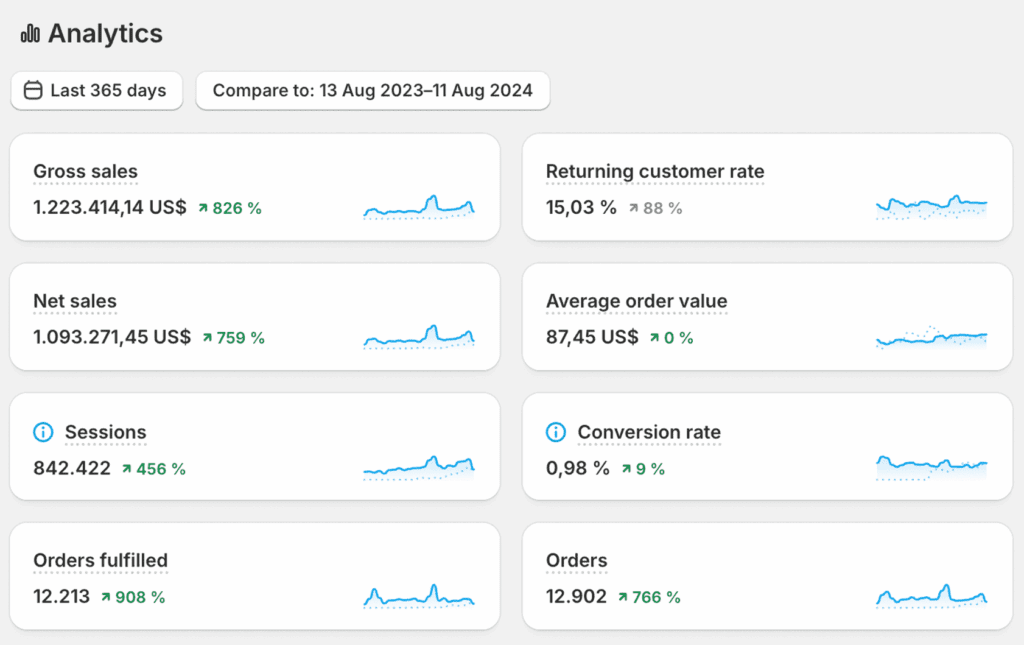Open the Net sales report
This screenshot has width=1024, height=645.
click(x=75, y=301)
